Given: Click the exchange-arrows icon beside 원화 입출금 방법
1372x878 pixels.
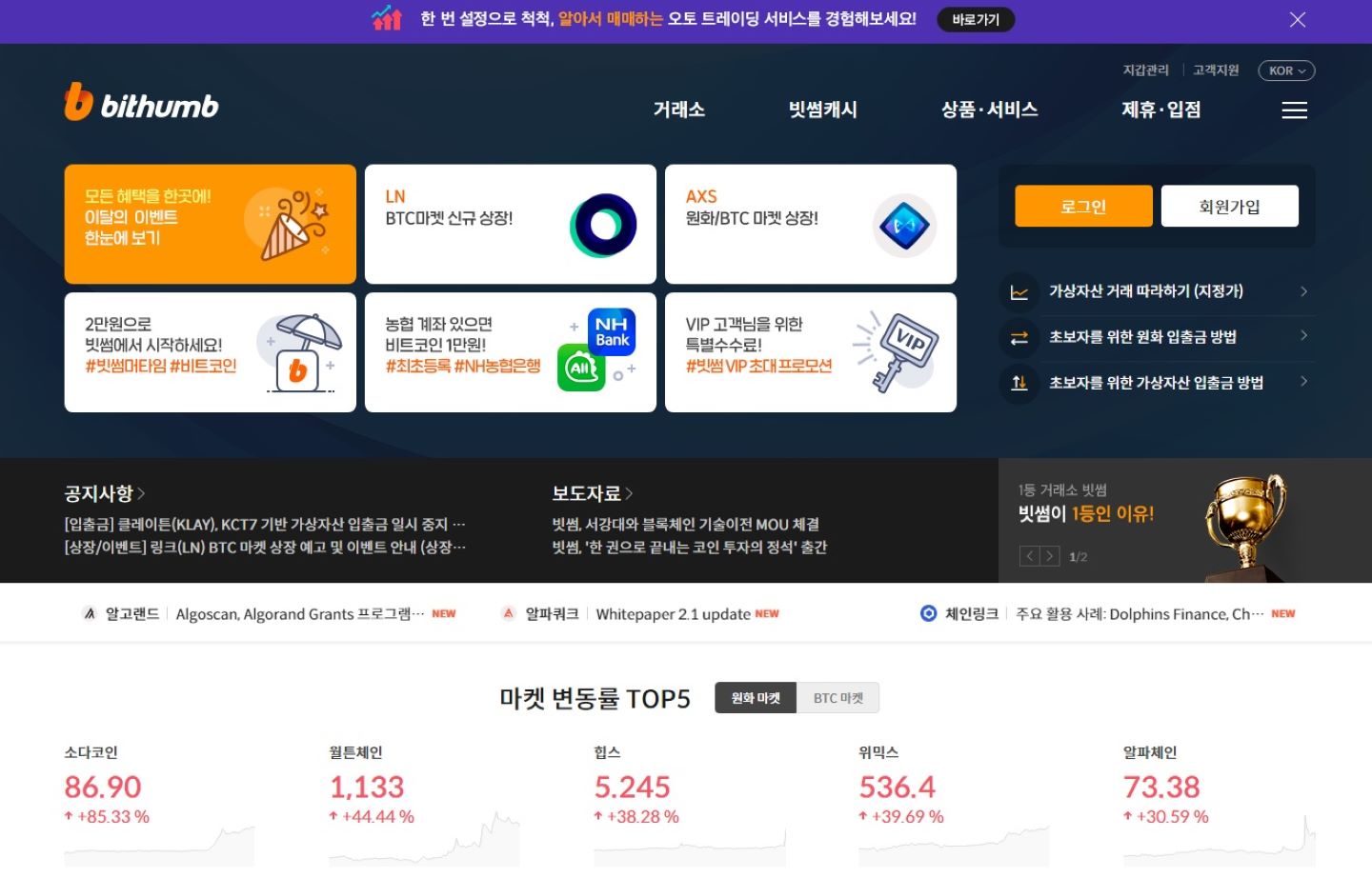Looking at the screenshot, I should pos(1019,336).
